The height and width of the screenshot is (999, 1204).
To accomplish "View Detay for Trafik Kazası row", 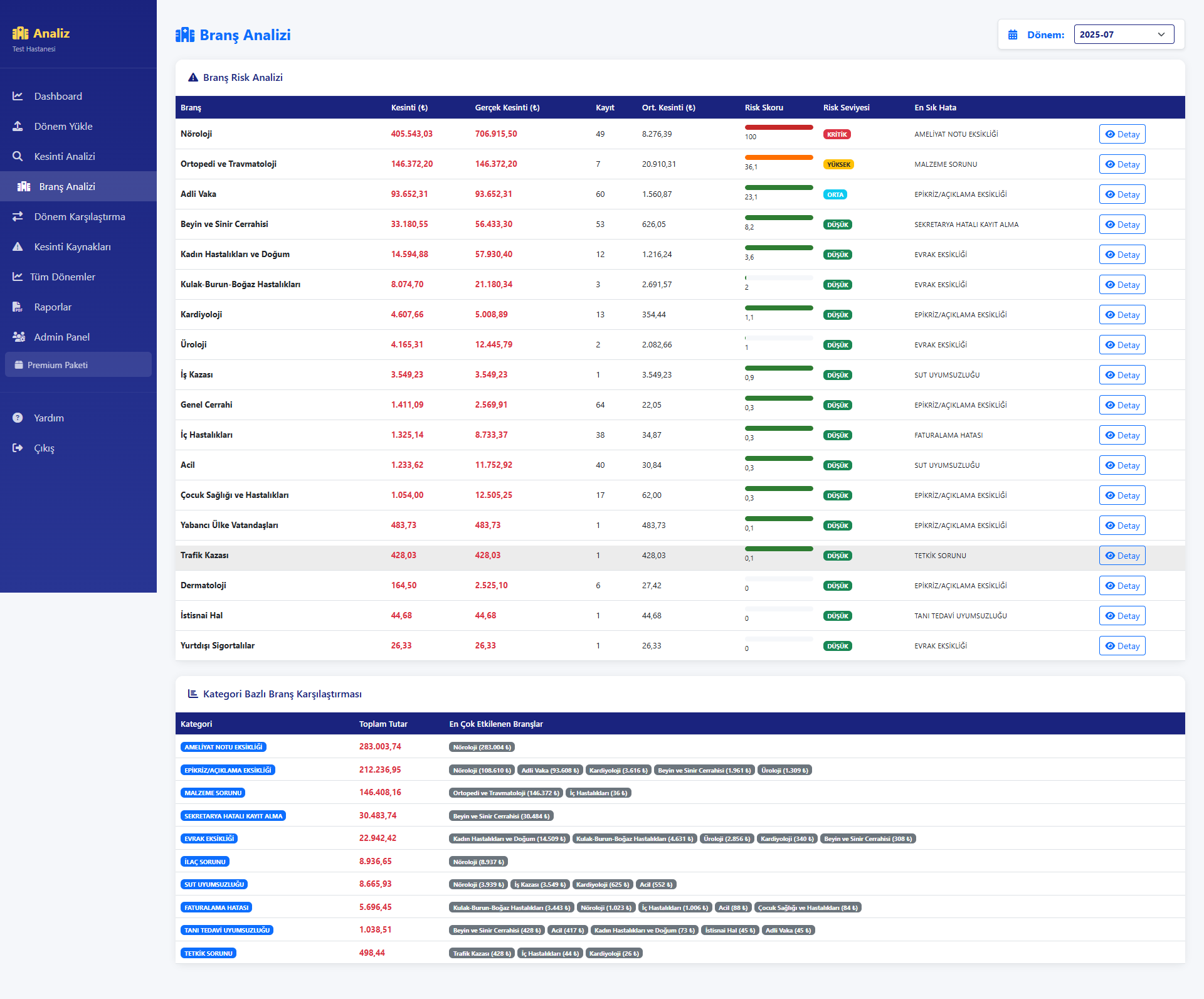I will pos(1122,556).
